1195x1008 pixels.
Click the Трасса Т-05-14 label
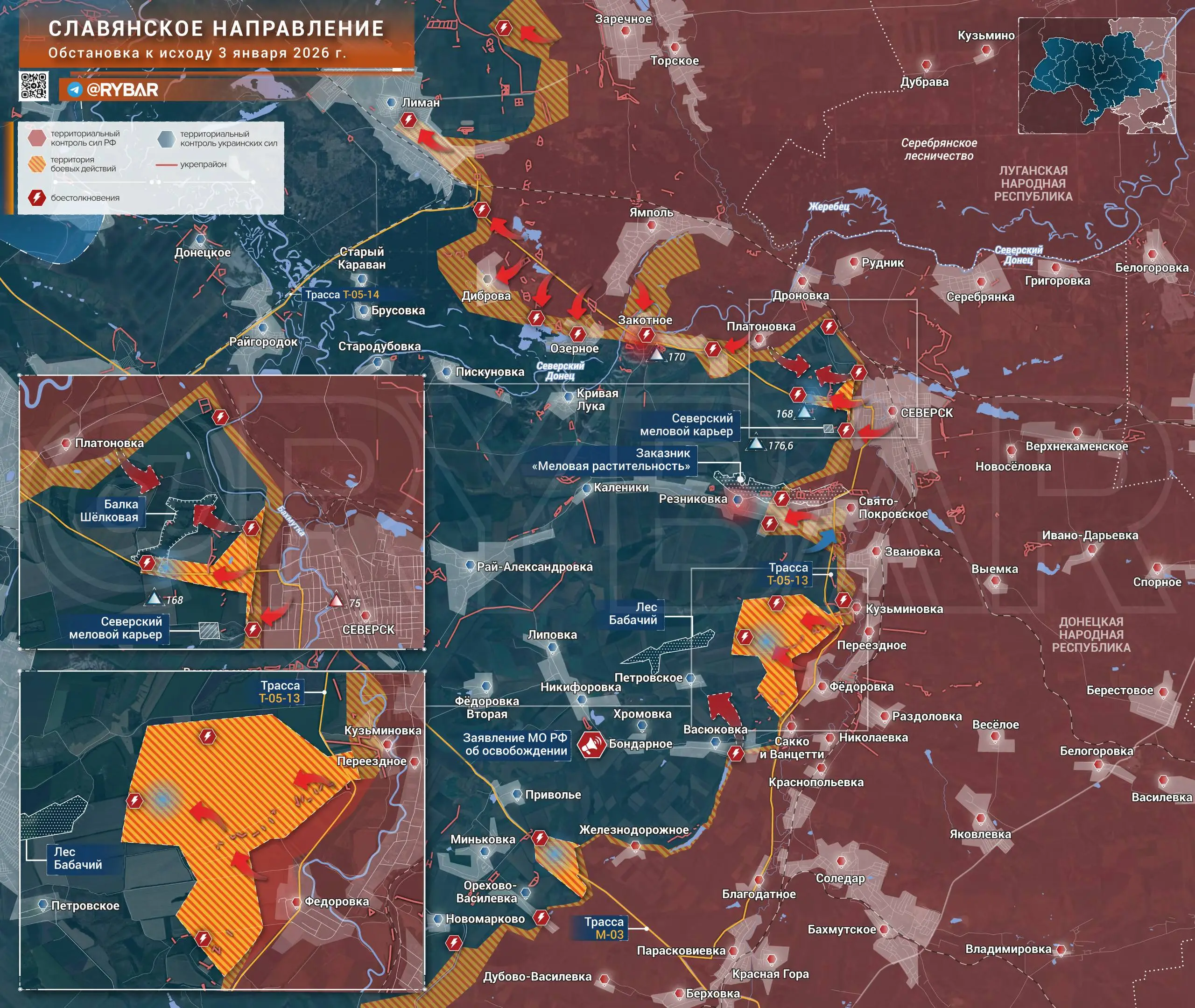point(342,294)
